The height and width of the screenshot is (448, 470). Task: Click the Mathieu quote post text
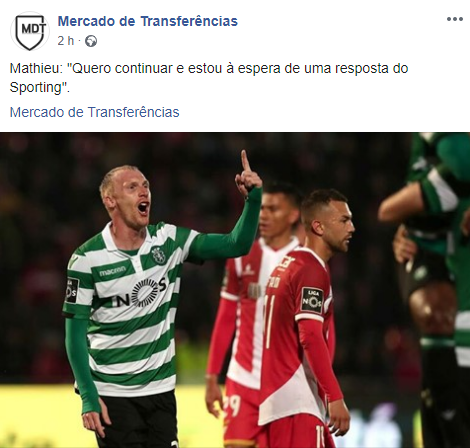click(209, 78)
